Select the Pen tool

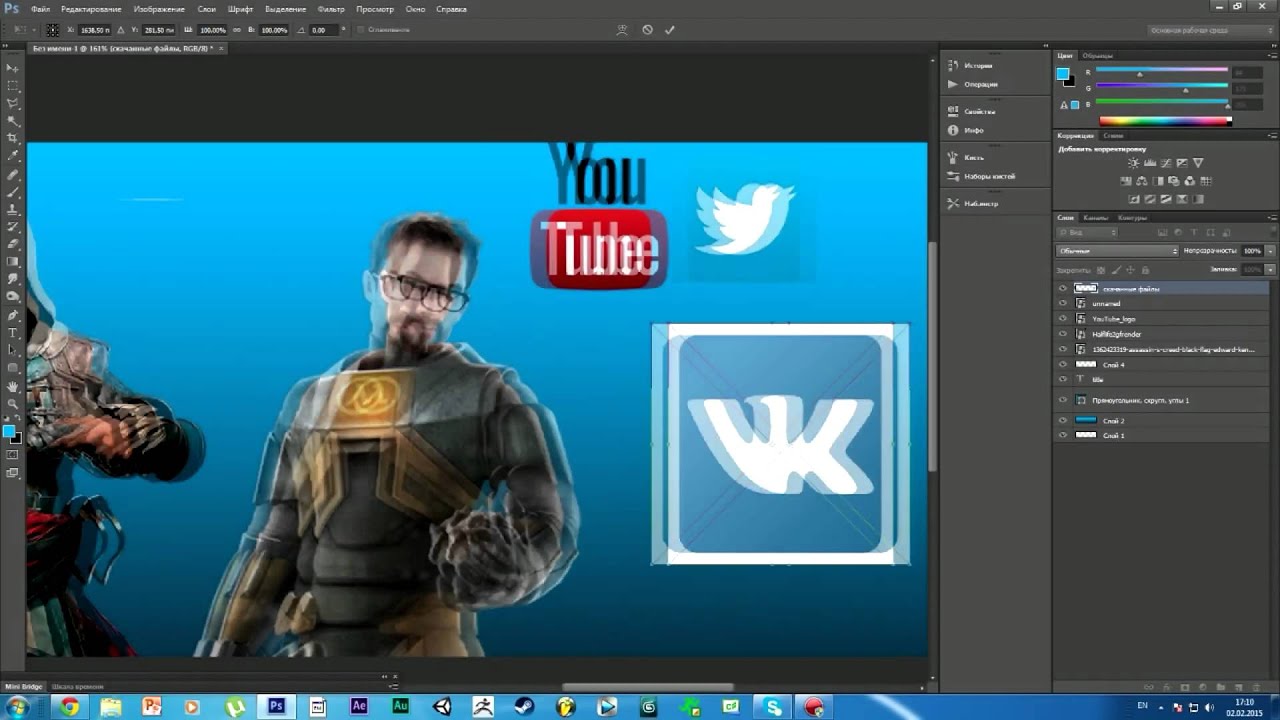[13, 314]
